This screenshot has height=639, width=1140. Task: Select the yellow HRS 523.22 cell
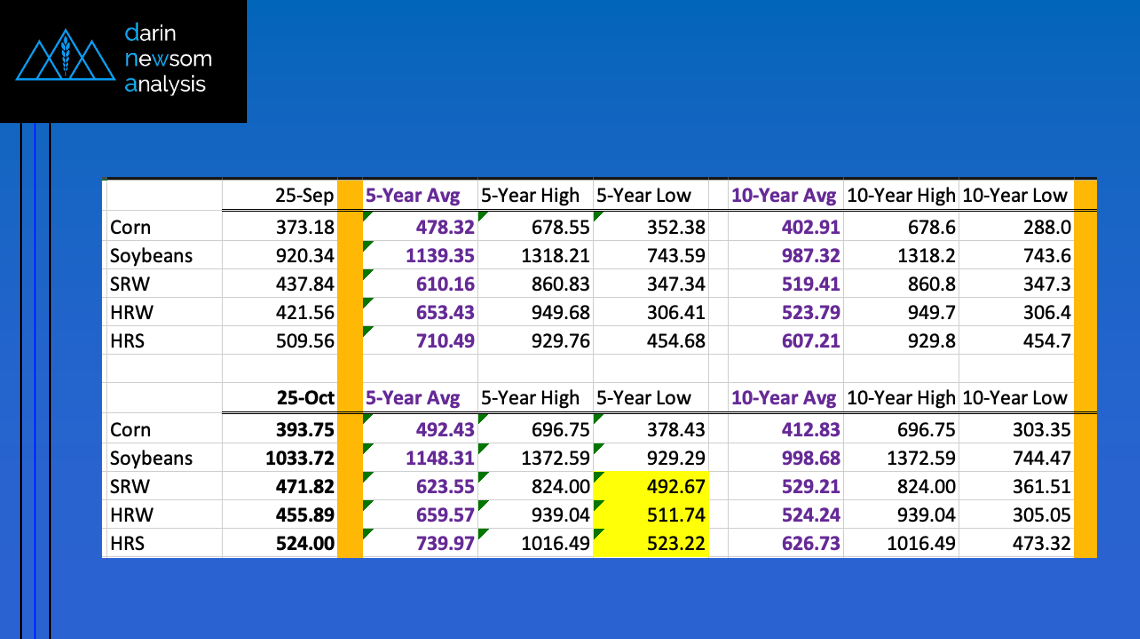pyautogui.click(x=651, y=545)
